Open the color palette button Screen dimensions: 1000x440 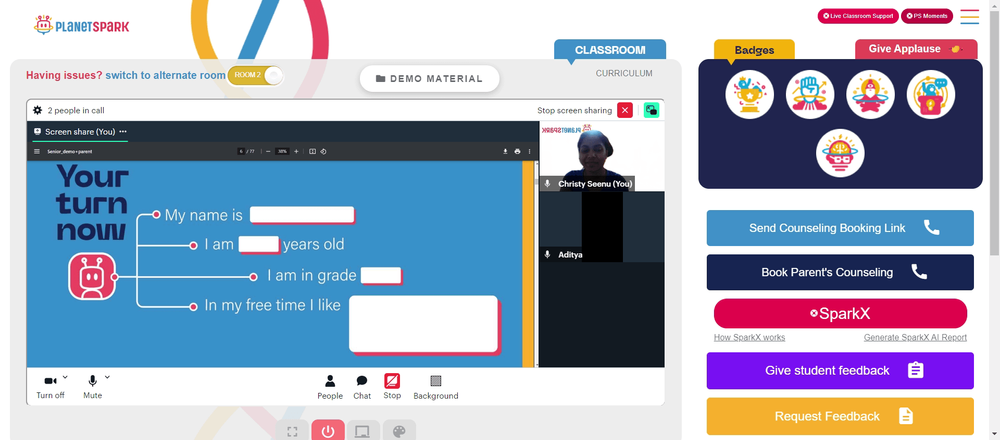pyautogui.click(x=399, y=430)
